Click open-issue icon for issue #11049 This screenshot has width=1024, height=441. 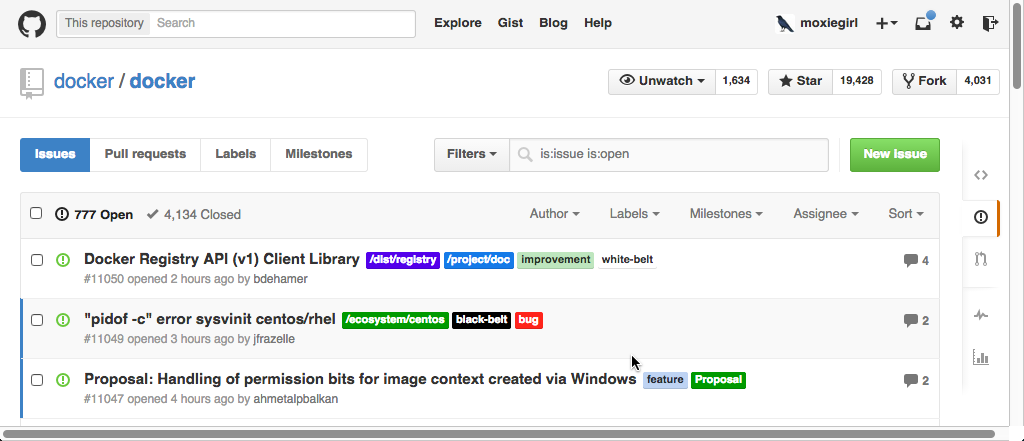click(x=63, y=320)
